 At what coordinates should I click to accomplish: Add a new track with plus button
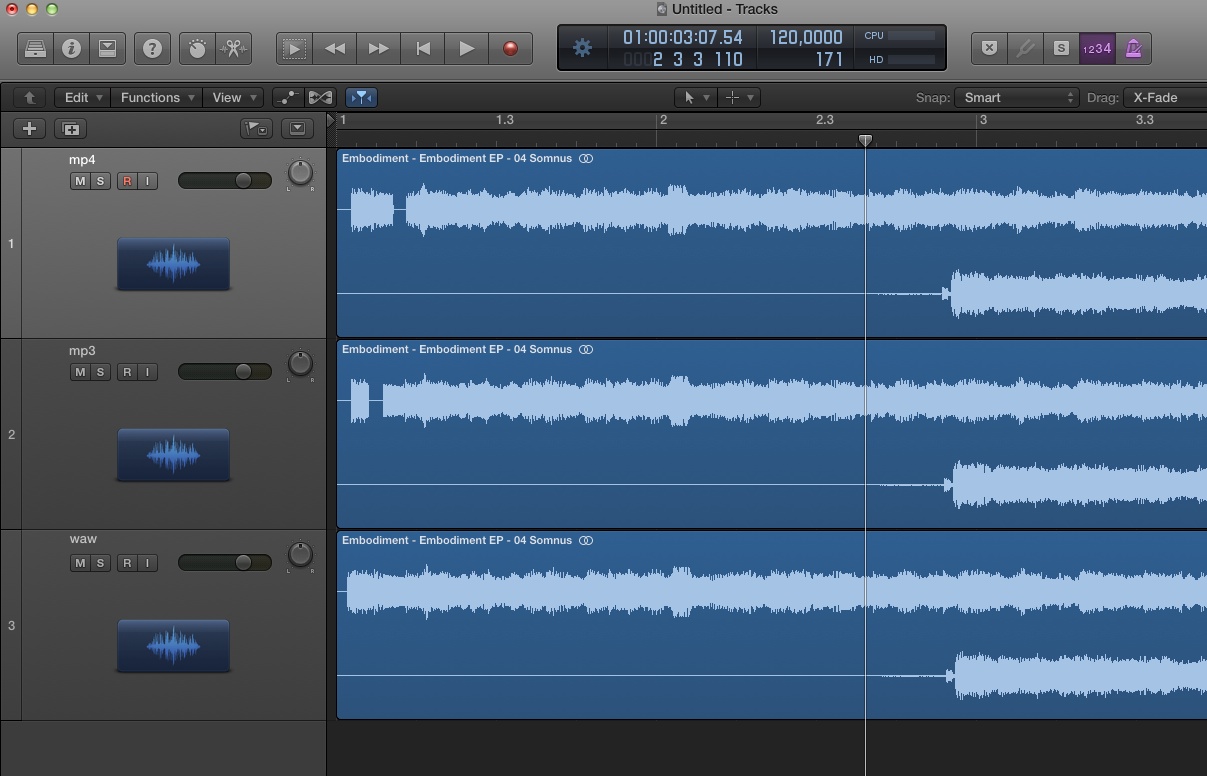(x=29, y=128)
